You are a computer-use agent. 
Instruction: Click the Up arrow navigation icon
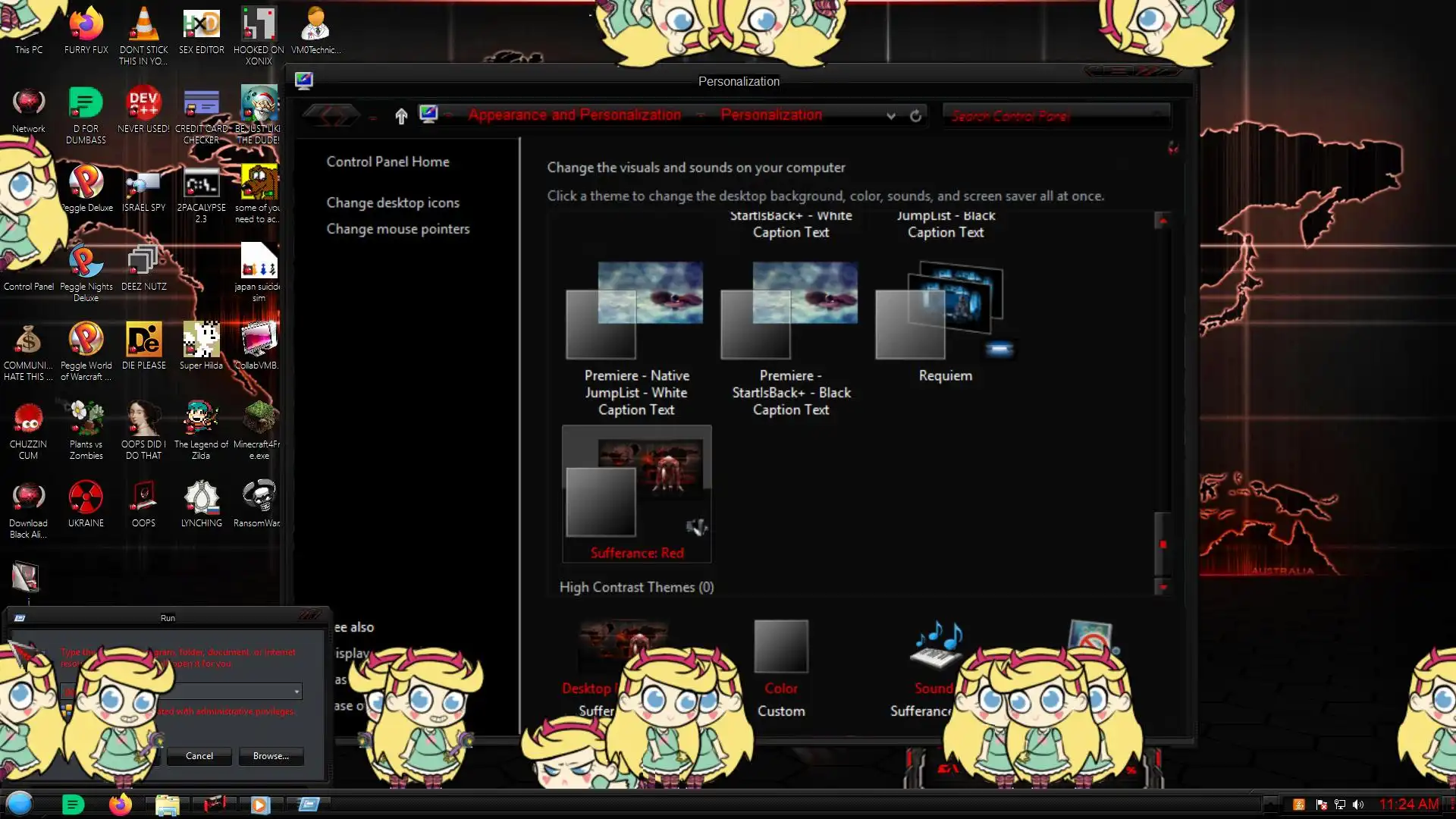click(401, 116)
